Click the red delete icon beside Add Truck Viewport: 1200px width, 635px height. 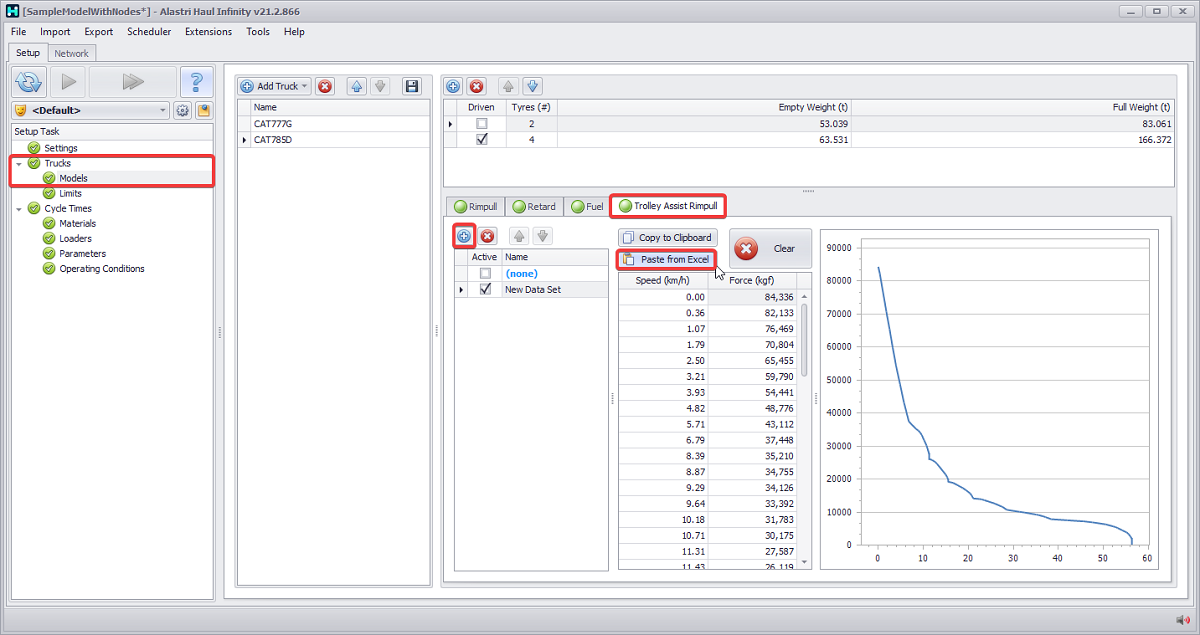point(325,86)
